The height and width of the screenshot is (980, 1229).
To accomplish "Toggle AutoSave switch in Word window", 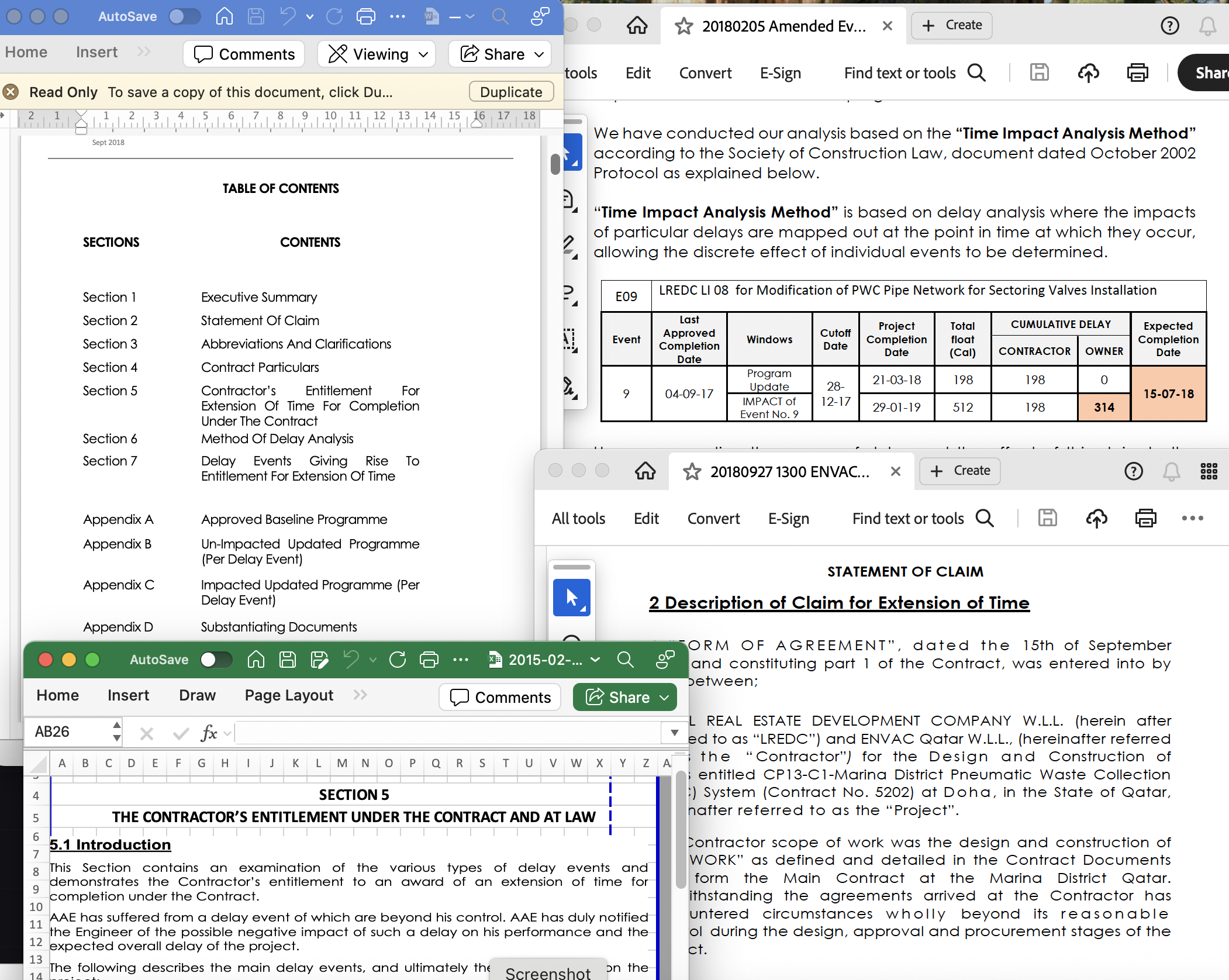I will (185, 16).
